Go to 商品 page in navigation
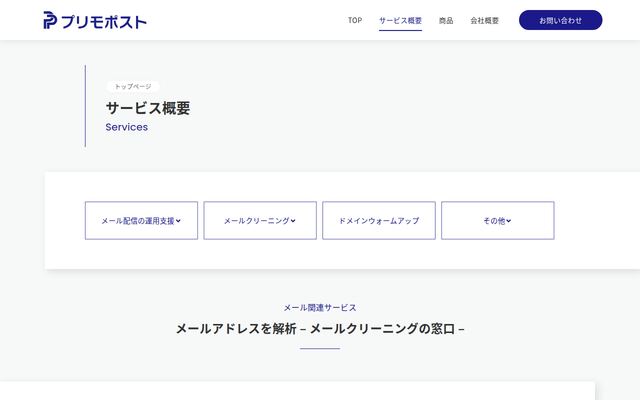 [x=446, y=20]
